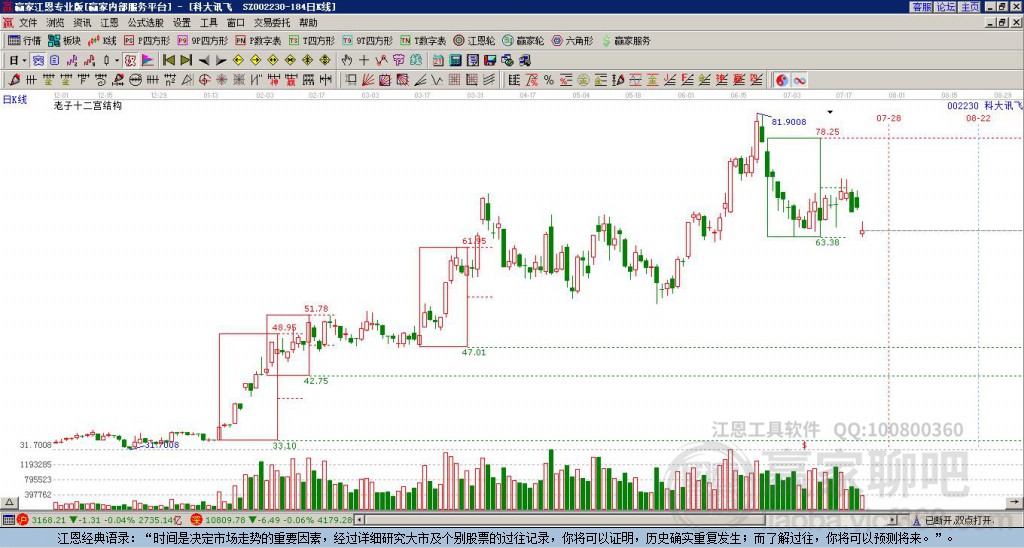This screenshot has height=548, width=1024.
Task: Click the black right arrow icon
Action: [221, 61]
